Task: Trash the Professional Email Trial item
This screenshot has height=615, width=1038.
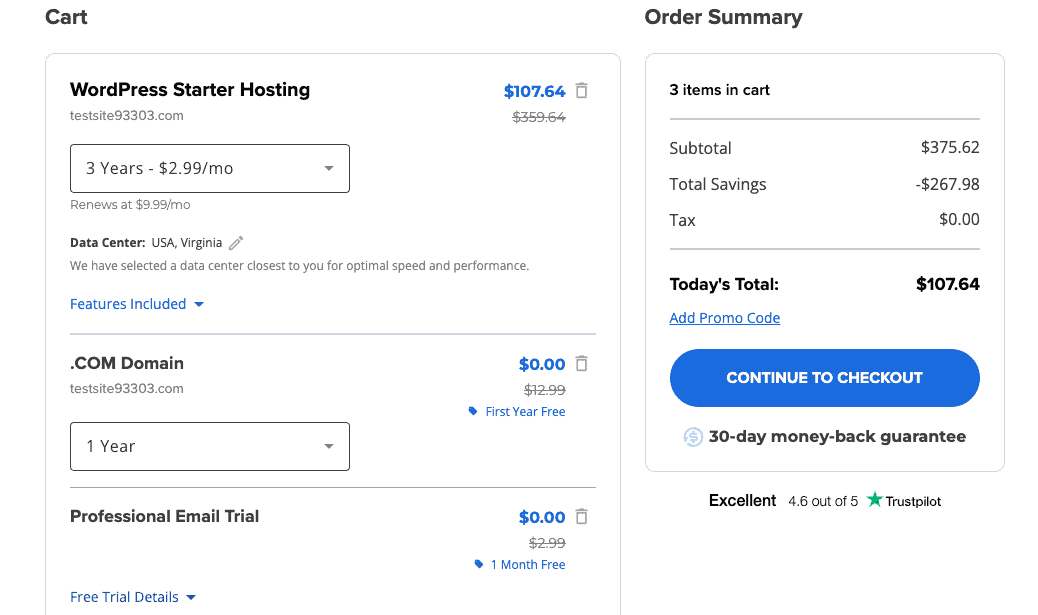Action: coord(582,517)
